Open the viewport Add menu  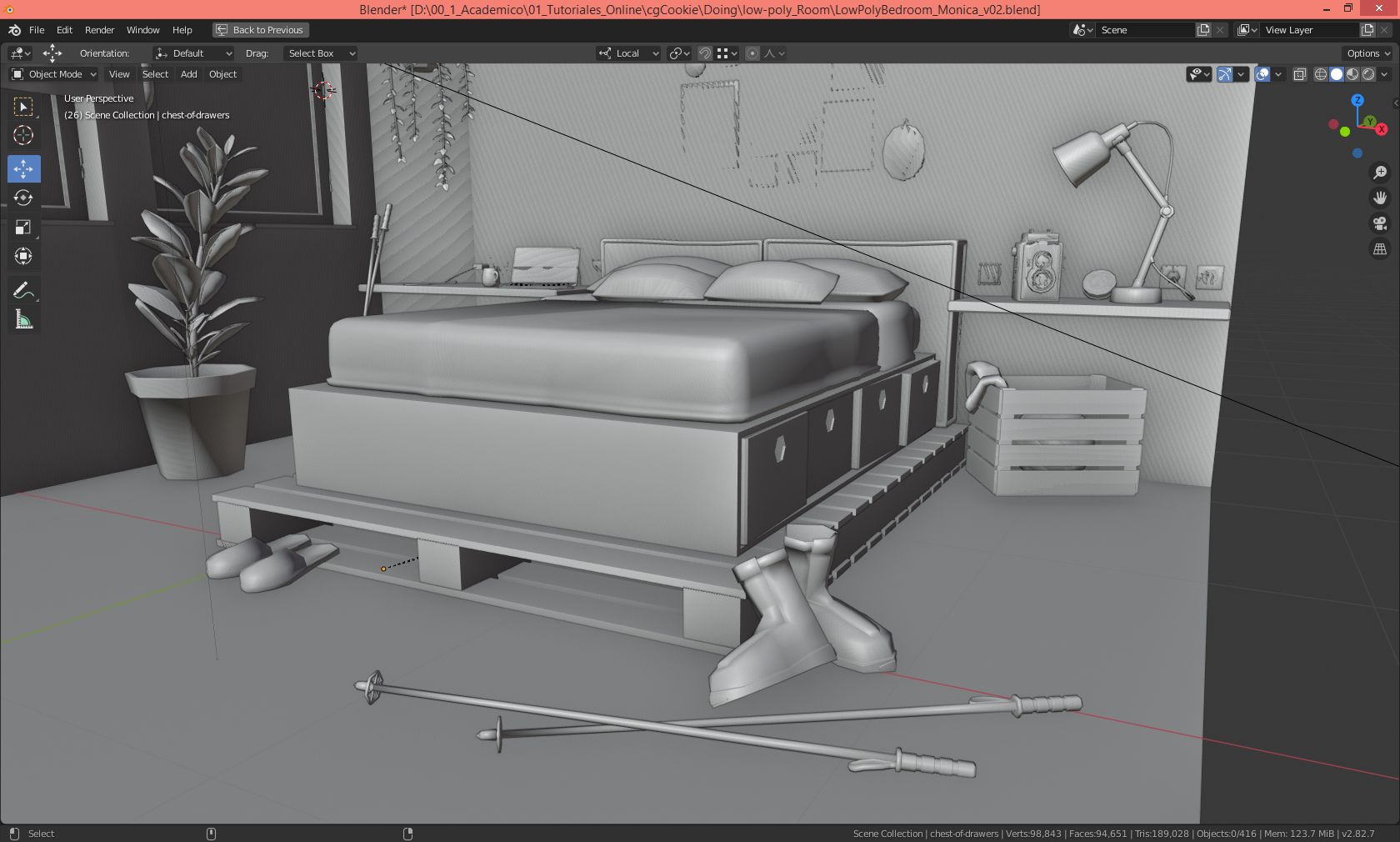point(189,74)
